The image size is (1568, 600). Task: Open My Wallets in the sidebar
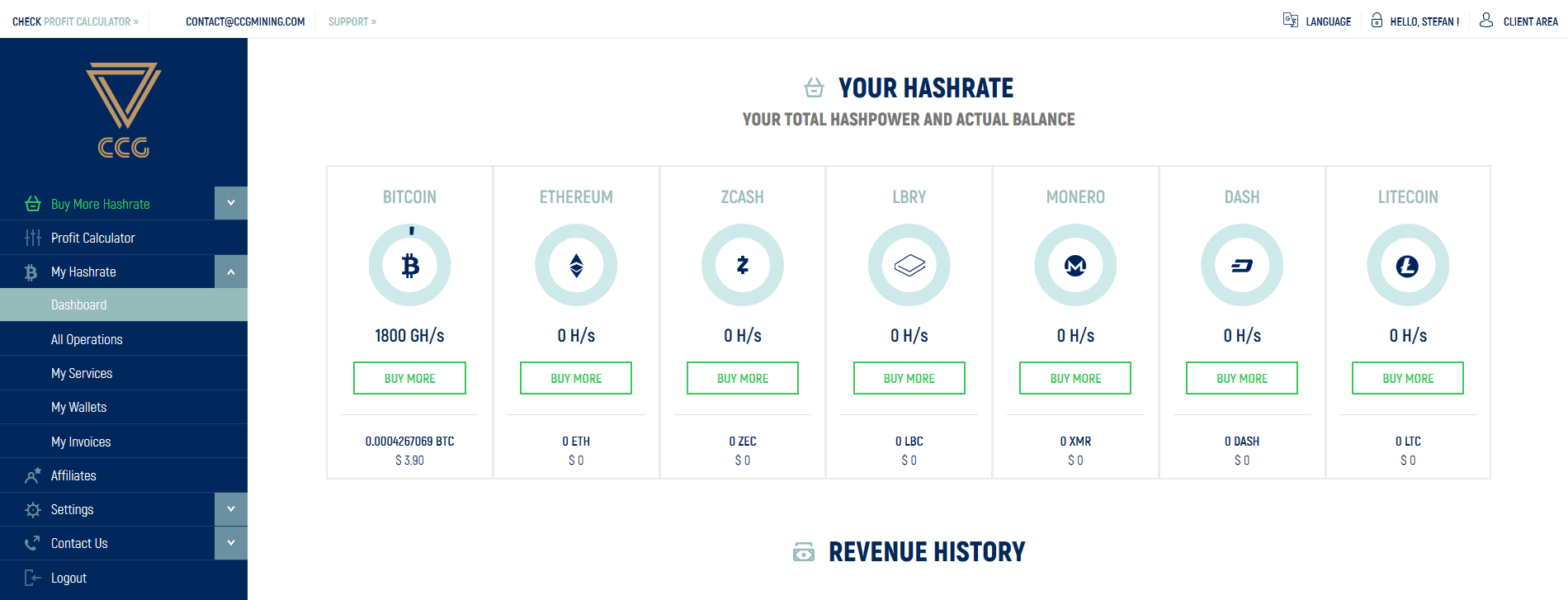[78, 407]
